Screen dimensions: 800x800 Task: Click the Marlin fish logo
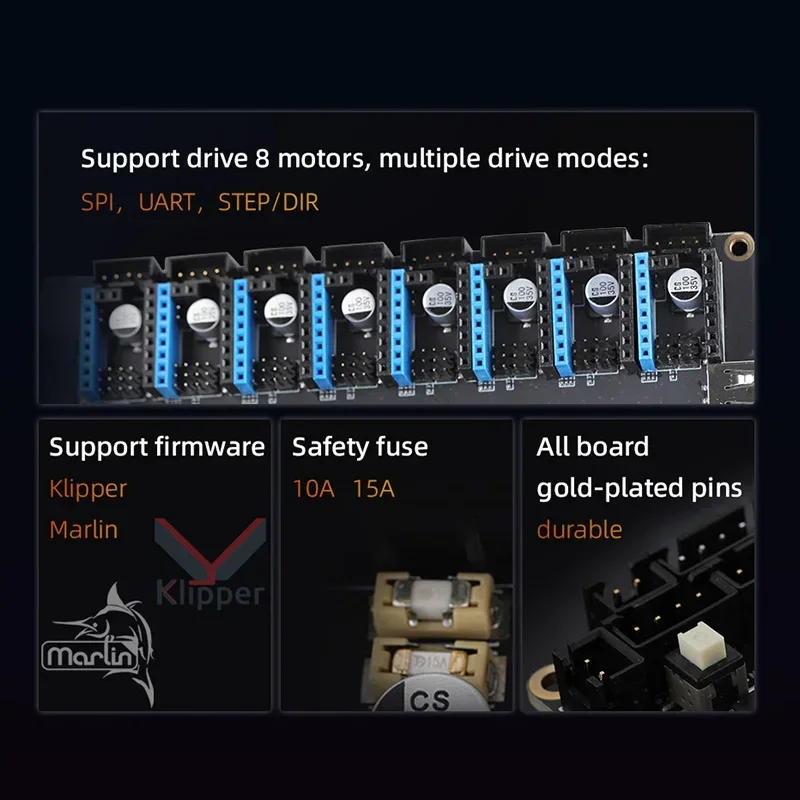click(98, 645)
